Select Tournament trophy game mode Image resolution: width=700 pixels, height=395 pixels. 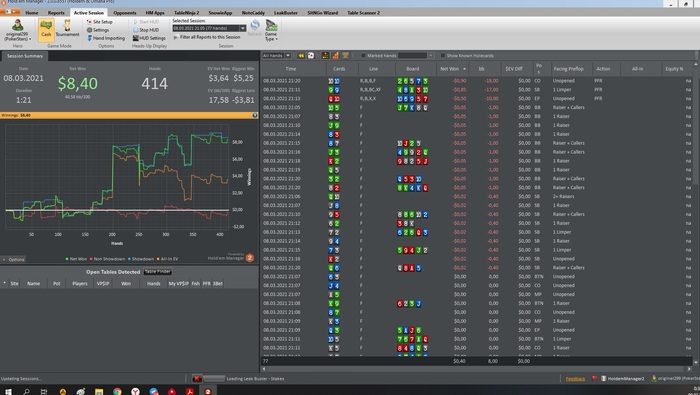tap(67, 28)
